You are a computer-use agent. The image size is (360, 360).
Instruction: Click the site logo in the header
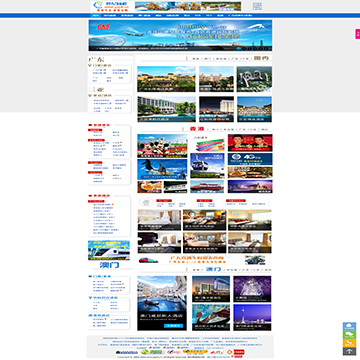point(112,6)
